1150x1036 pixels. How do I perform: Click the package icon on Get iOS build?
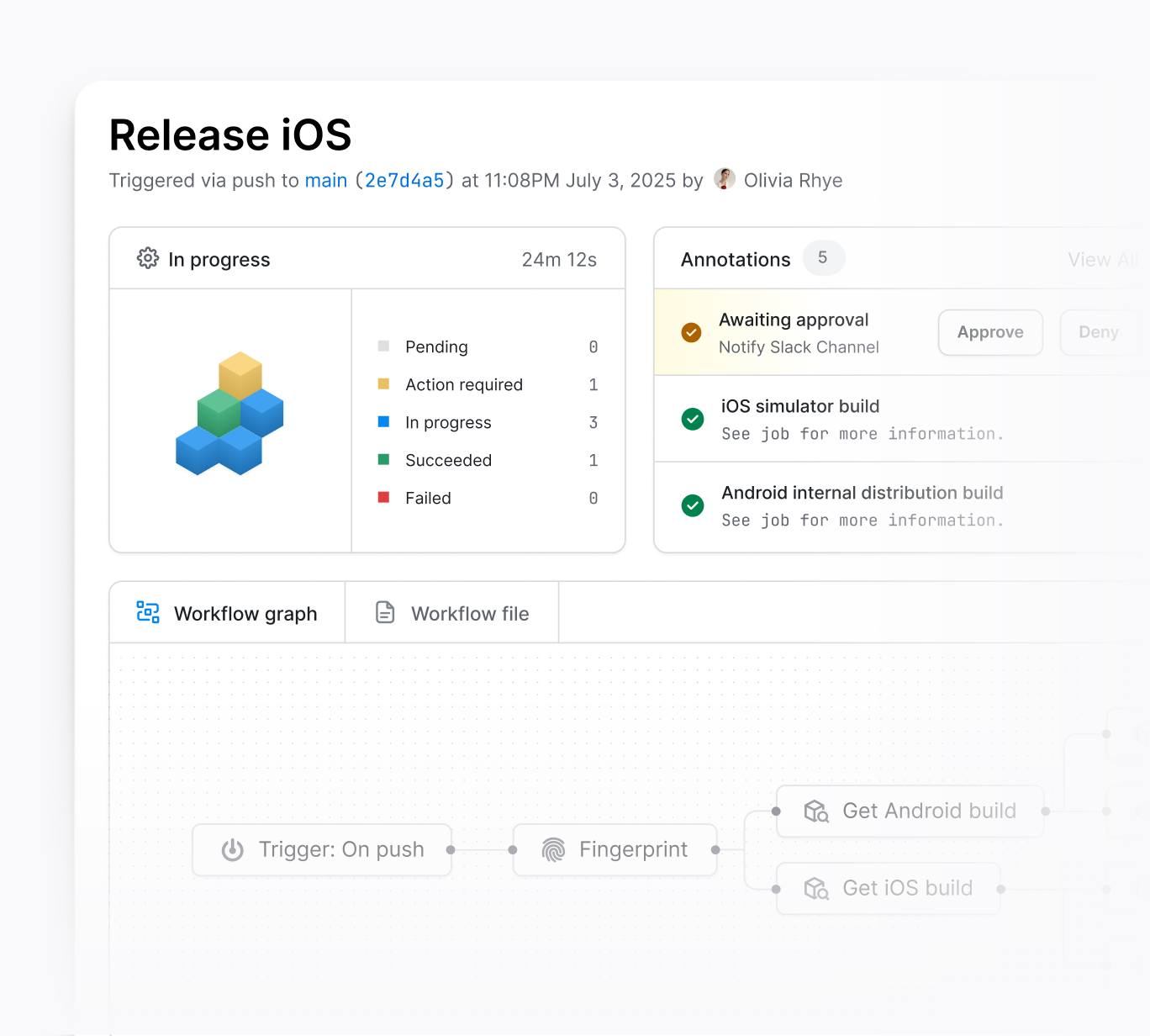click(x=815, y=888)
